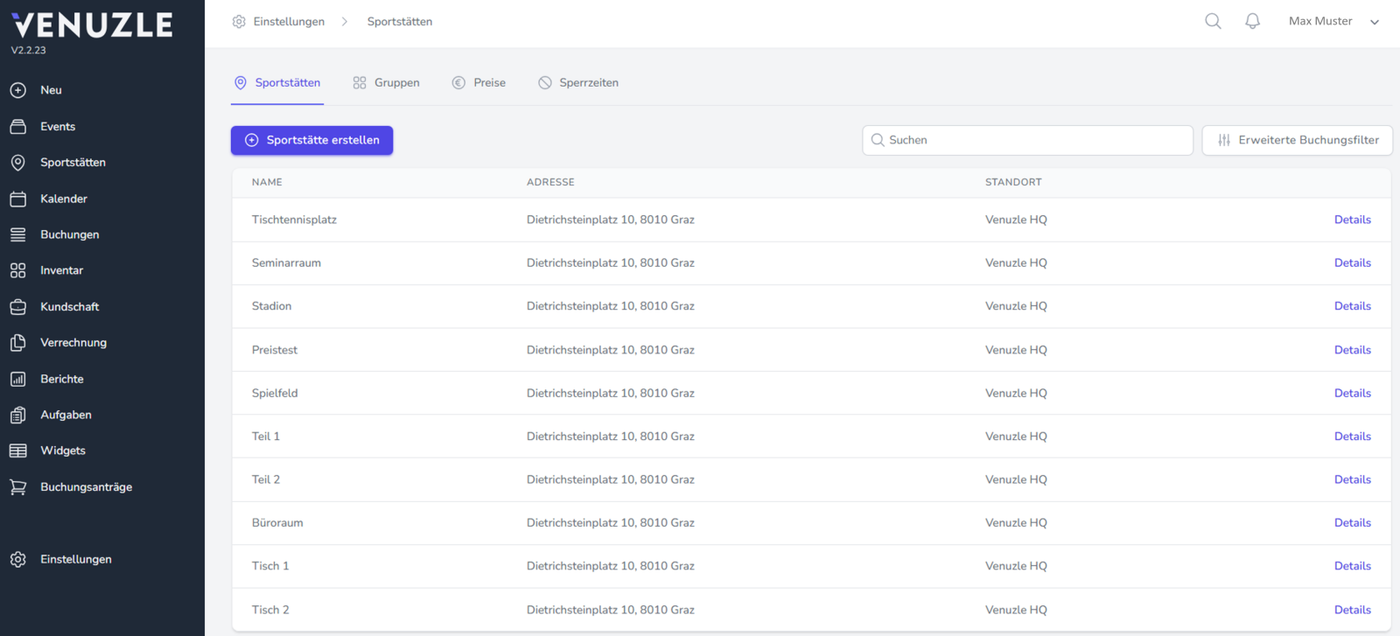Switch to the Sperrzeiten tab
This screenshot has height=636, width=1400.
pyautogui.click(x=578, y=83)
